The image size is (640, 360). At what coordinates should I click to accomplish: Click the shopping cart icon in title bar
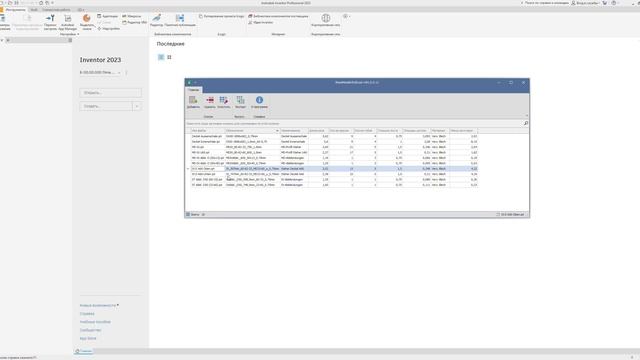click(604, 3)
